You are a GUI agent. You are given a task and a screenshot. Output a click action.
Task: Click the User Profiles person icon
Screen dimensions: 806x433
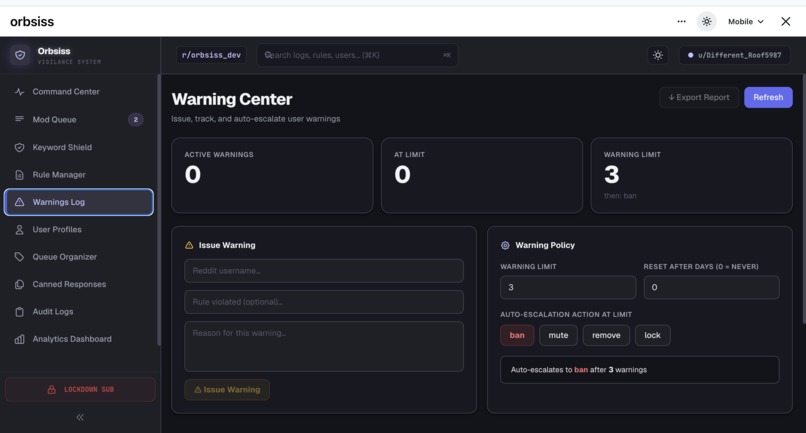20,229
